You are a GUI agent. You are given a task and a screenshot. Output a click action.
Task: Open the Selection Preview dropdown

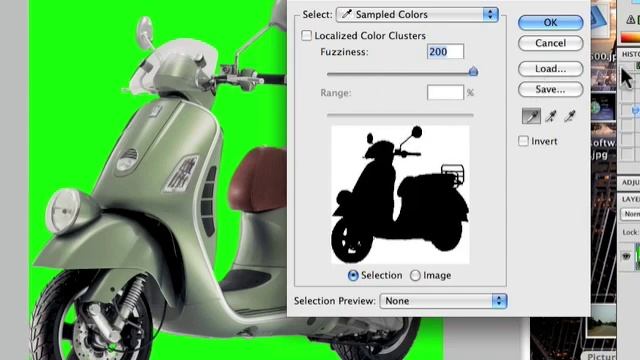(x=443, y=301)
